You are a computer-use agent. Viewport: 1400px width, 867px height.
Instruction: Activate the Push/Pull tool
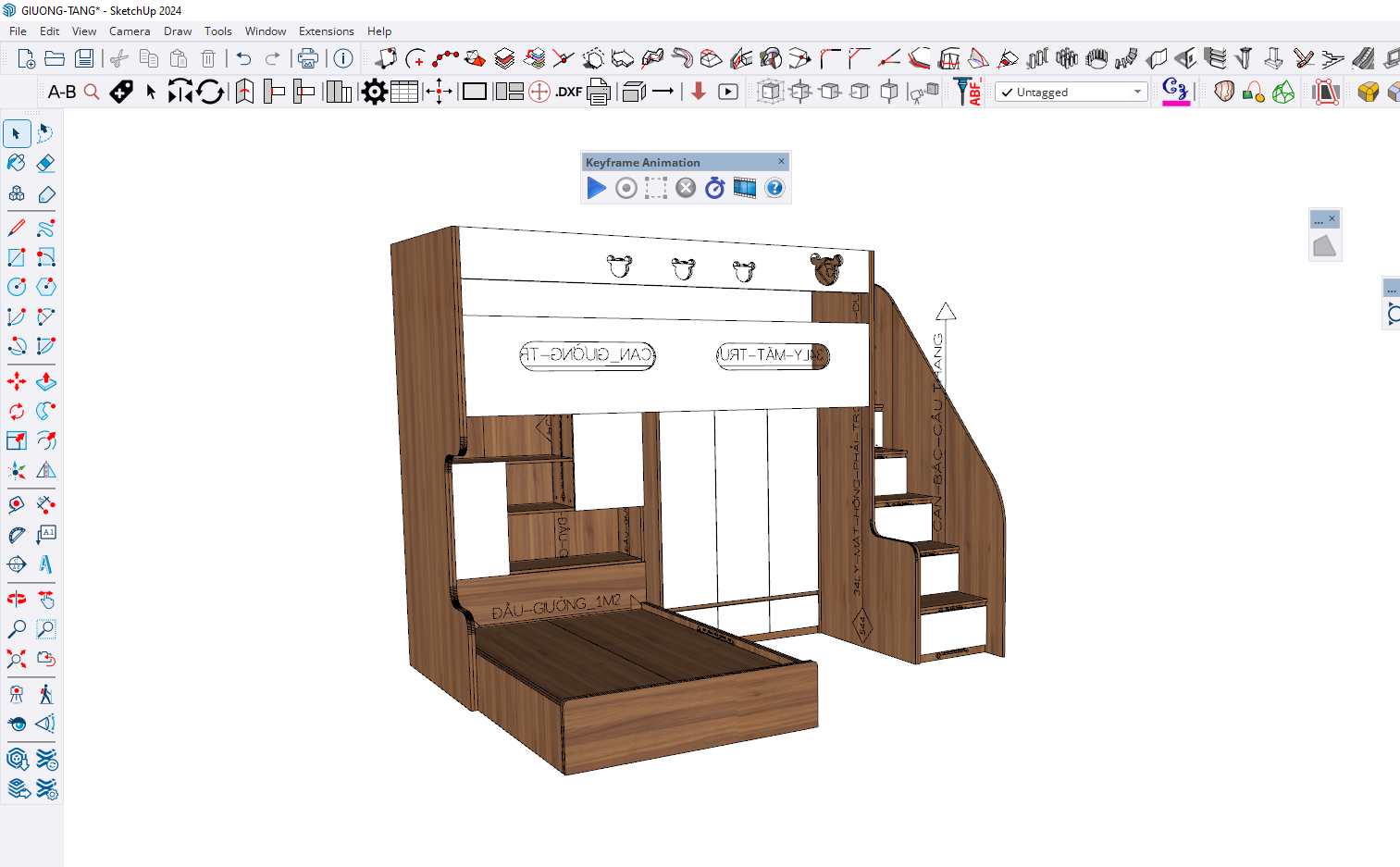pos(45,381)
